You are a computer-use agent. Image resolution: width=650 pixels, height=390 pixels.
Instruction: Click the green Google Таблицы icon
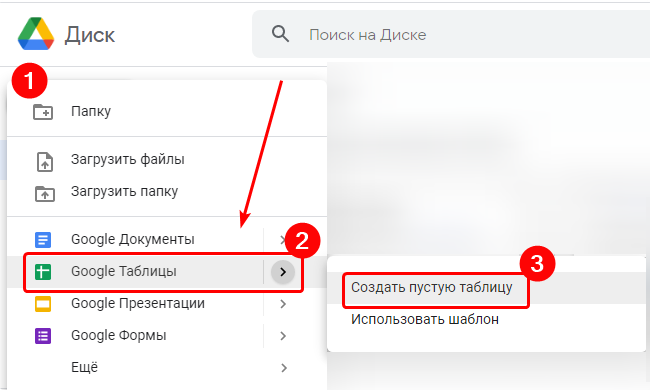pyautogui.click(x=43, y=272)
